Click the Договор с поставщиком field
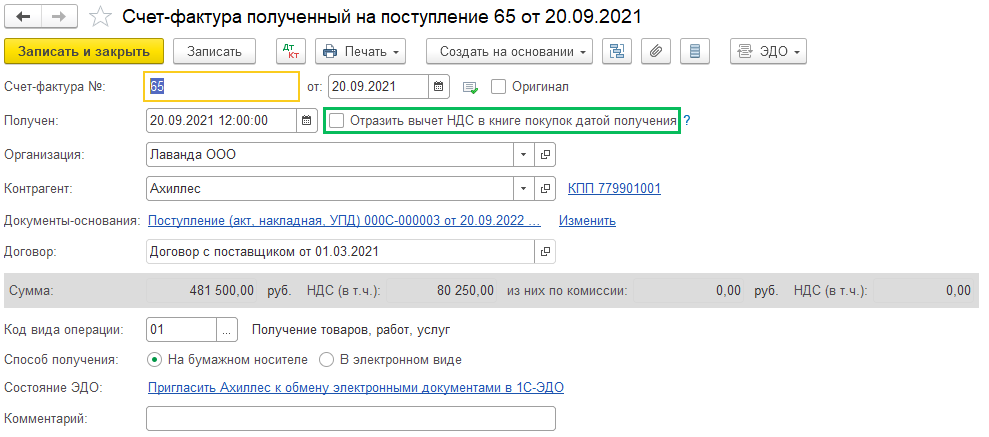The width and height of the screenshot is (989, 437). click(x=341, y=252)
